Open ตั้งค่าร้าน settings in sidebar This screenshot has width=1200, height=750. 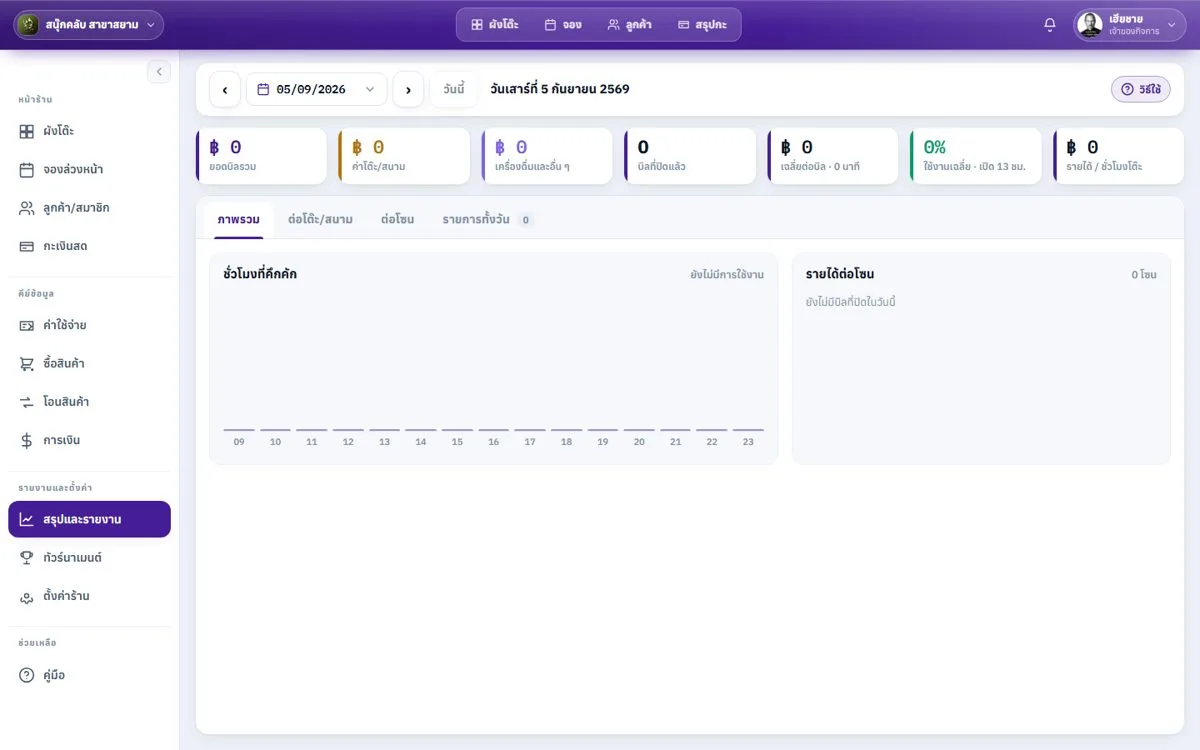89,596
